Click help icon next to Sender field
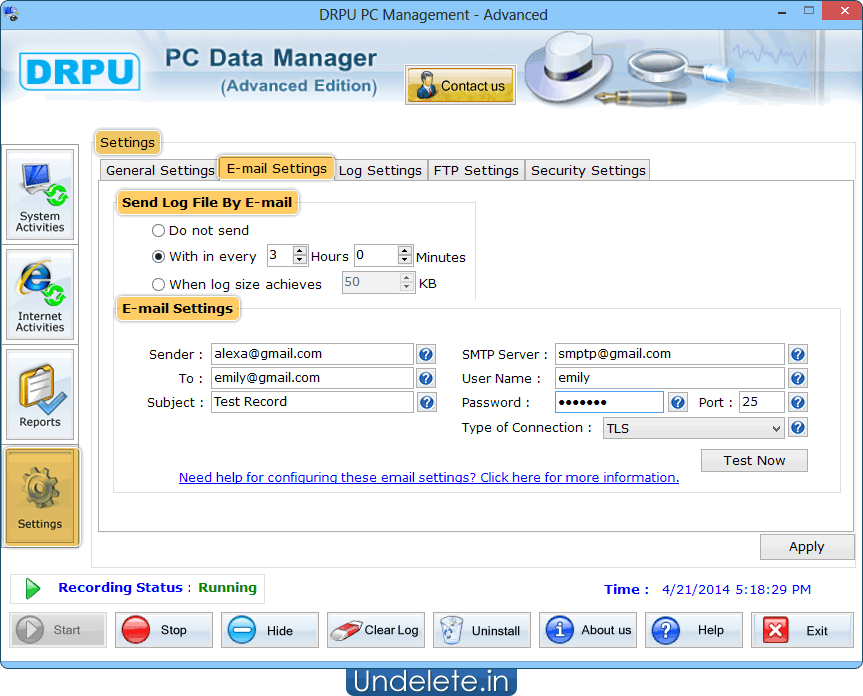The image size is (863, 696). click(x=425, y=354)
